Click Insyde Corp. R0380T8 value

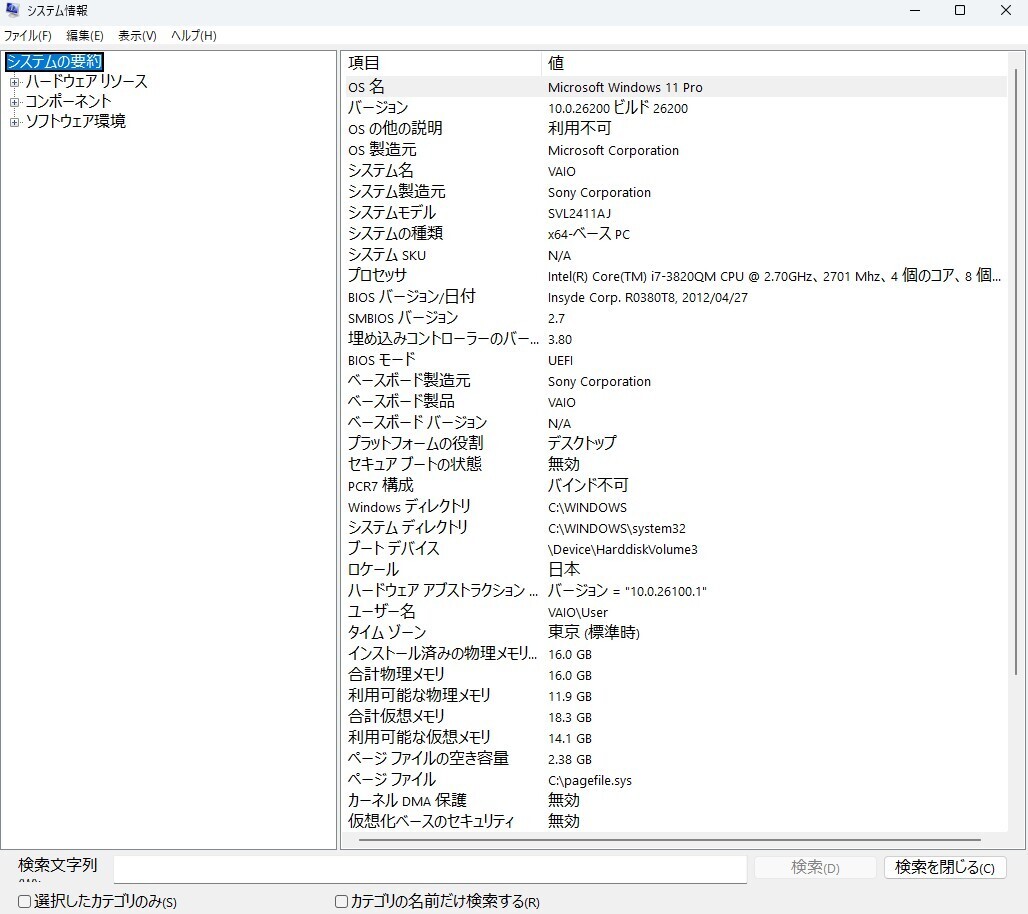click(x=648, y=297)
